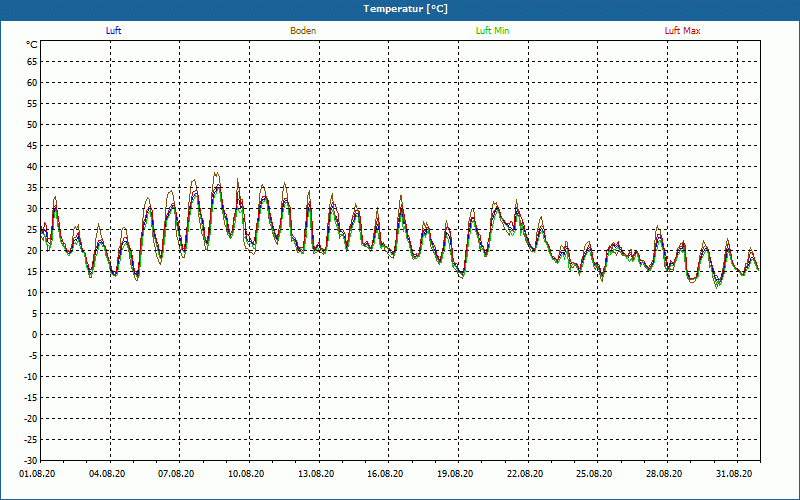Click the Luft legend label

pos(113,31)
